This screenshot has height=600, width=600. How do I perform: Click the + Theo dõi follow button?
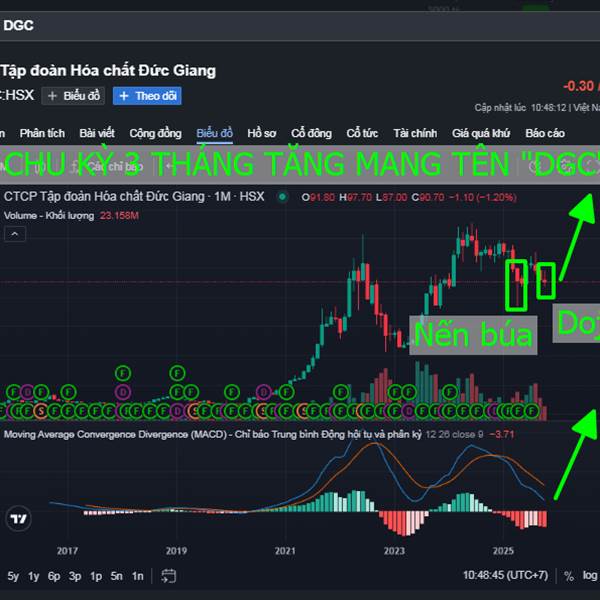(147, 96)
